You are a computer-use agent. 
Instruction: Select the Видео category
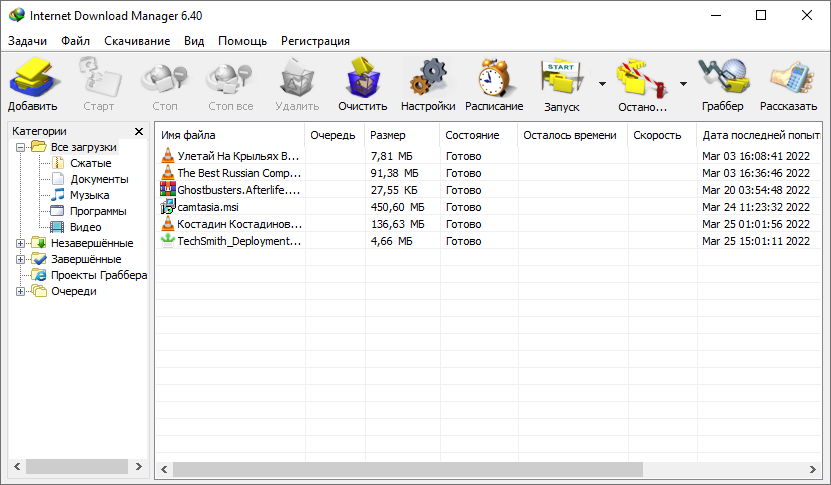tap(85, 227)
